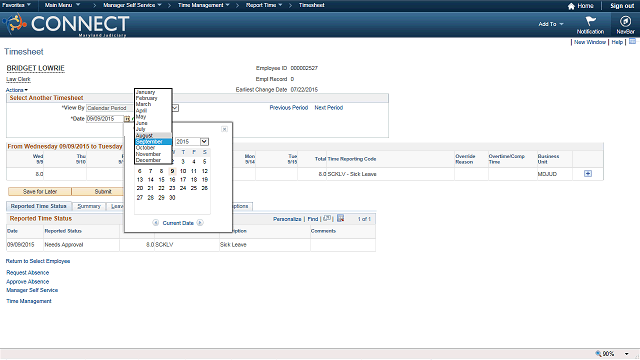640x360 pixels.
Task: Open the zoom level magnifier at 90%
Action: [x=598, y=353]
